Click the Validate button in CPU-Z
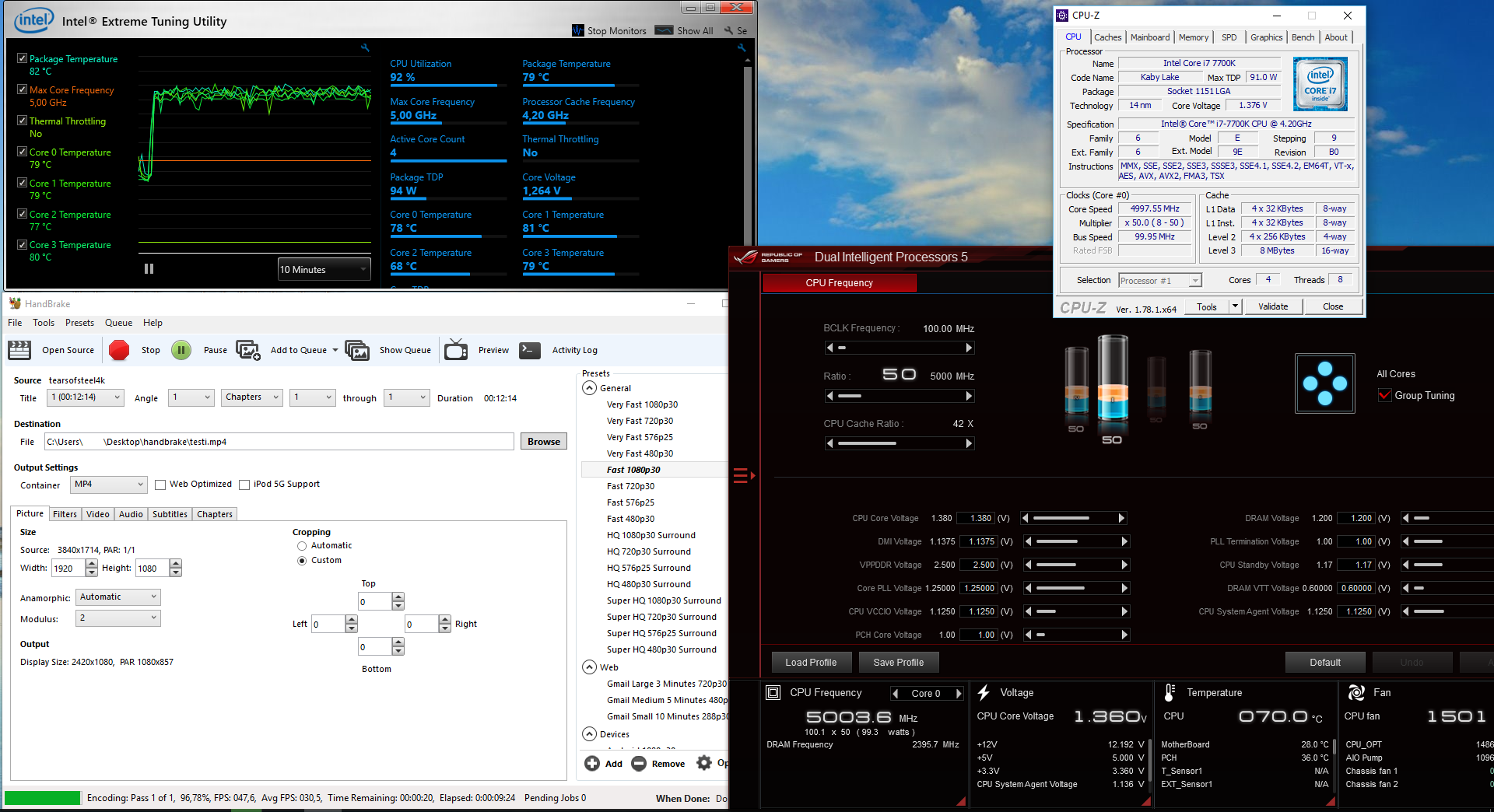The height and width of the screenshot is (812, 1494). coord(1273,306)
